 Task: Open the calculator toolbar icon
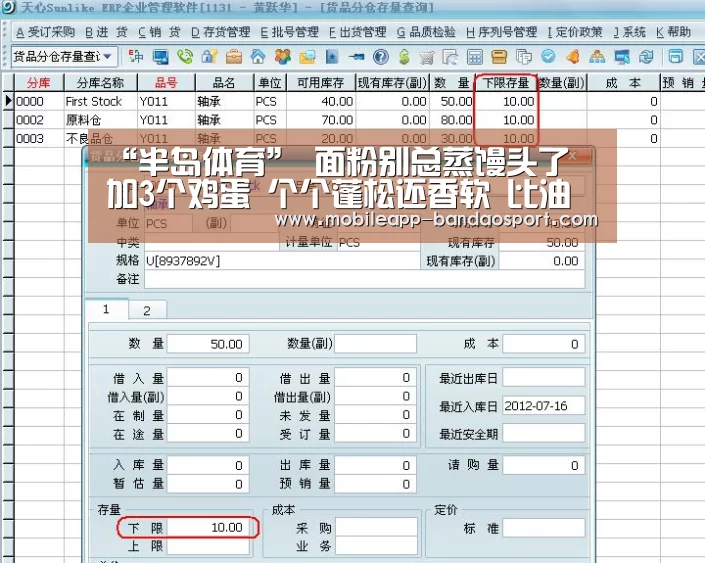475,57
